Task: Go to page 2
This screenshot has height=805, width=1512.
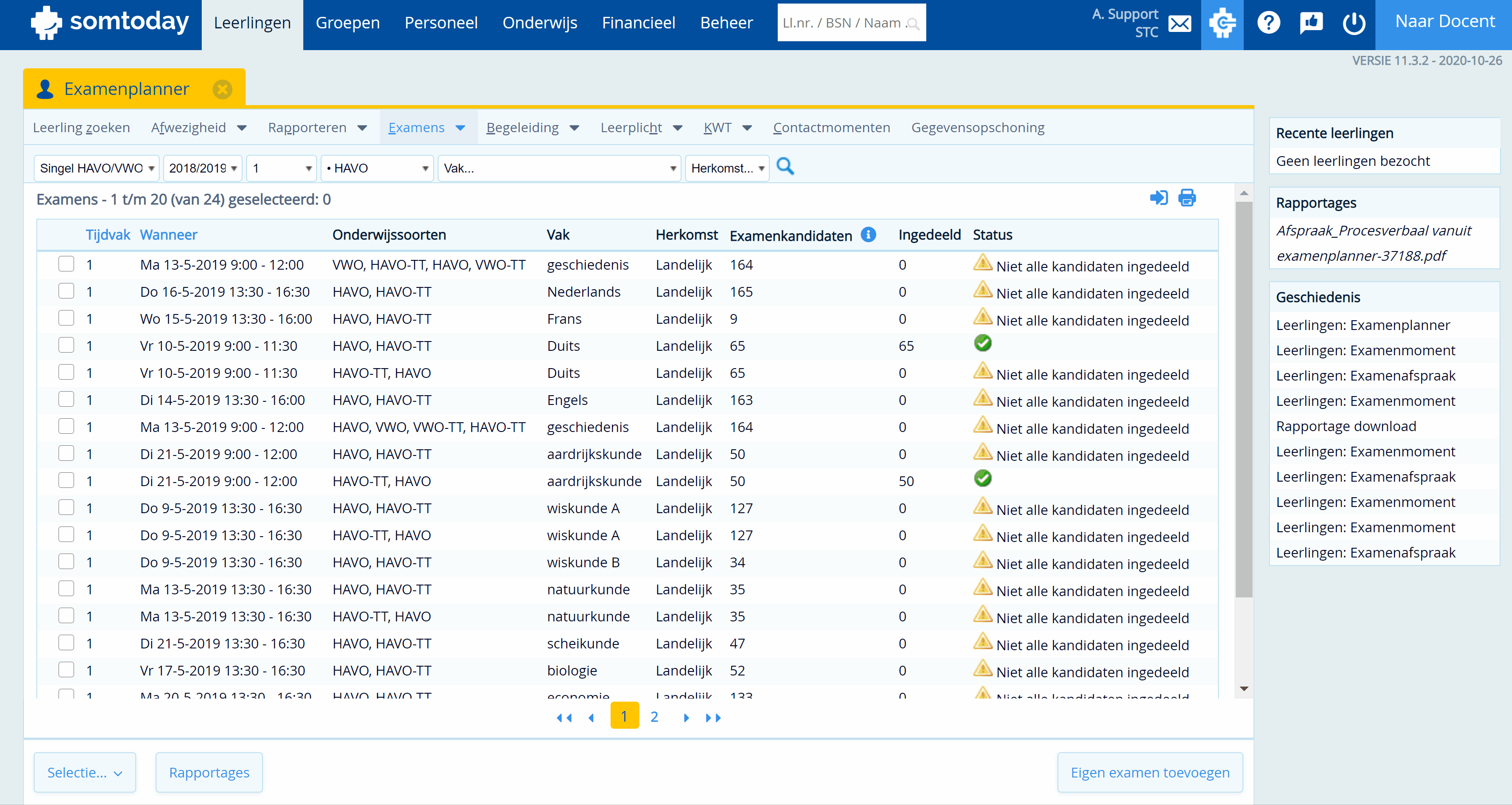Action: tap(654, 717)
